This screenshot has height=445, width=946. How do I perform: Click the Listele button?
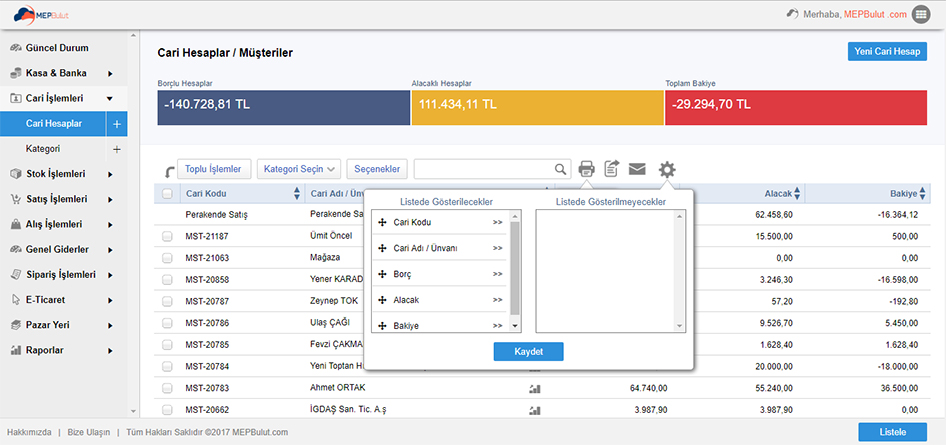(x=892, y=432)
